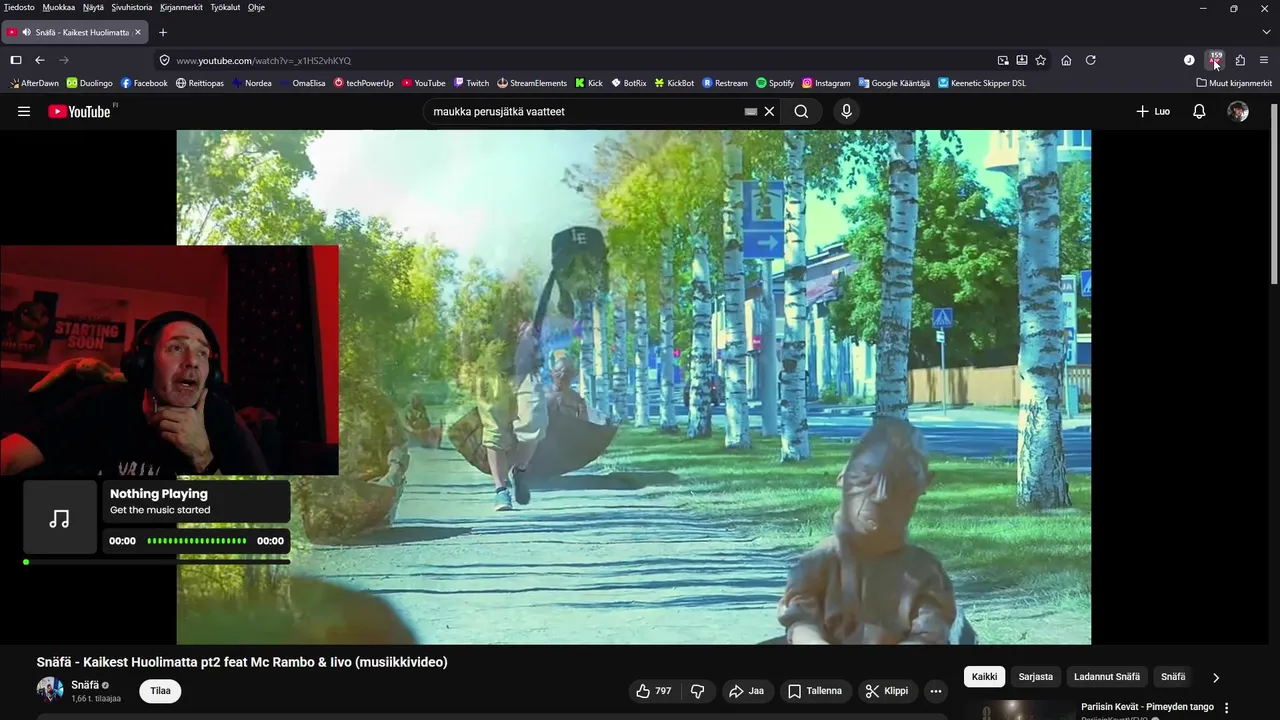Open the StreamElements bookmark
The height and width of the screenshot is (720, 1280).
point(532,83)
